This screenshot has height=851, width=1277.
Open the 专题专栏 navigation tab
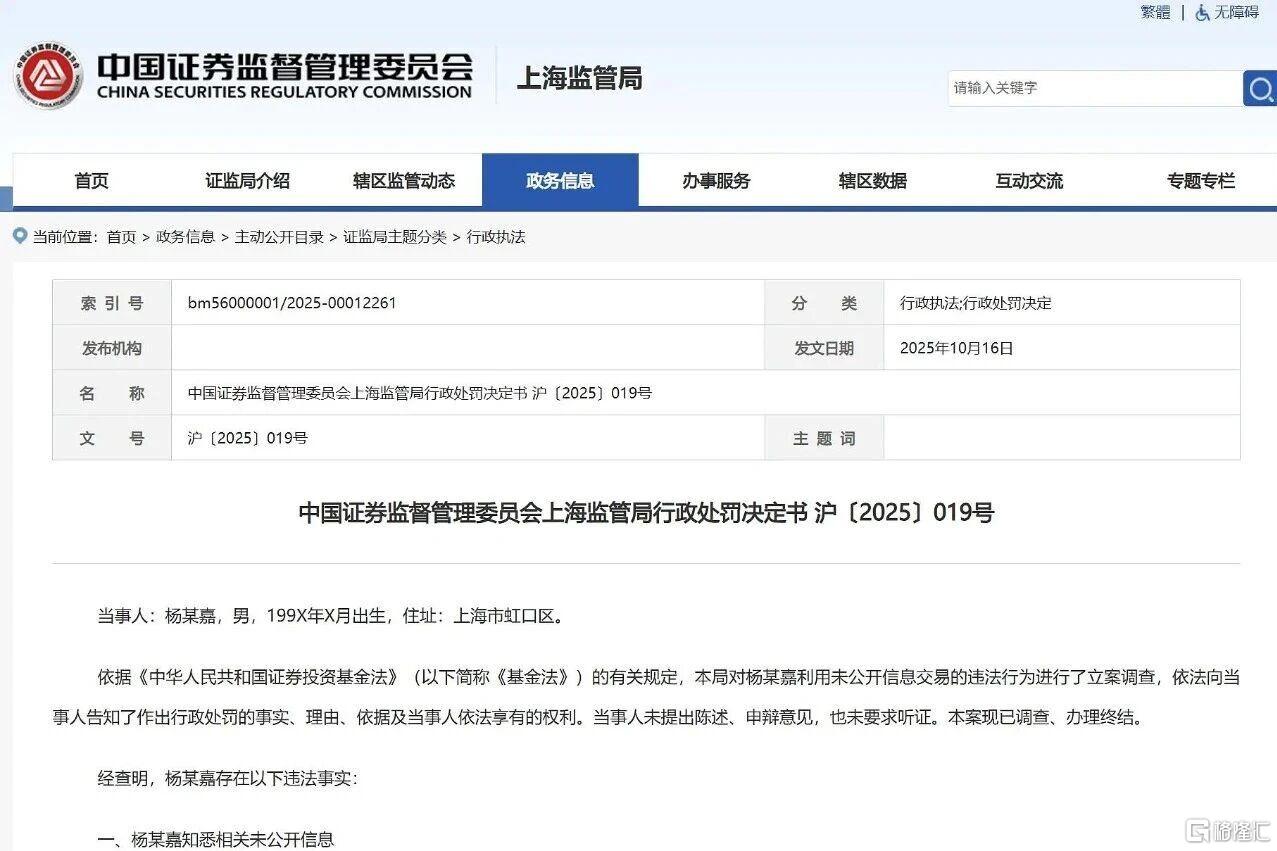click(1201, 181)
